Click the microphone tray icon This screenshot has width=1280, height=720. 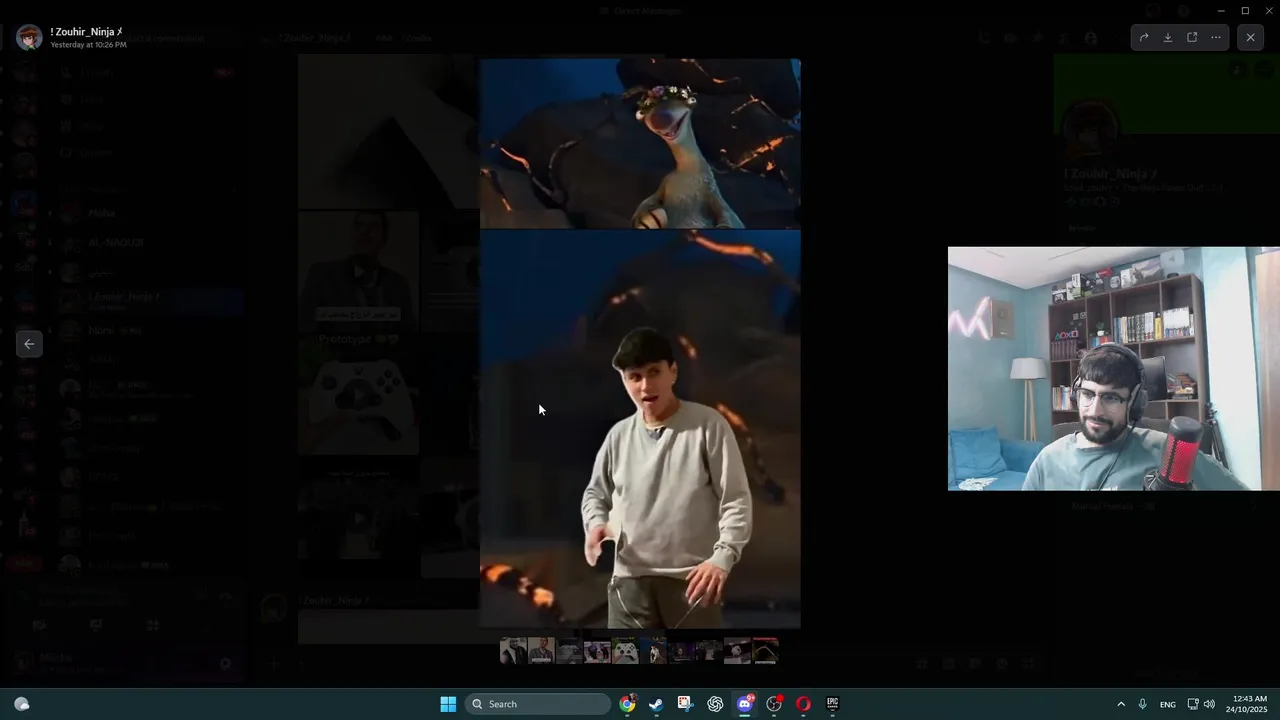tap(1143, 704)
